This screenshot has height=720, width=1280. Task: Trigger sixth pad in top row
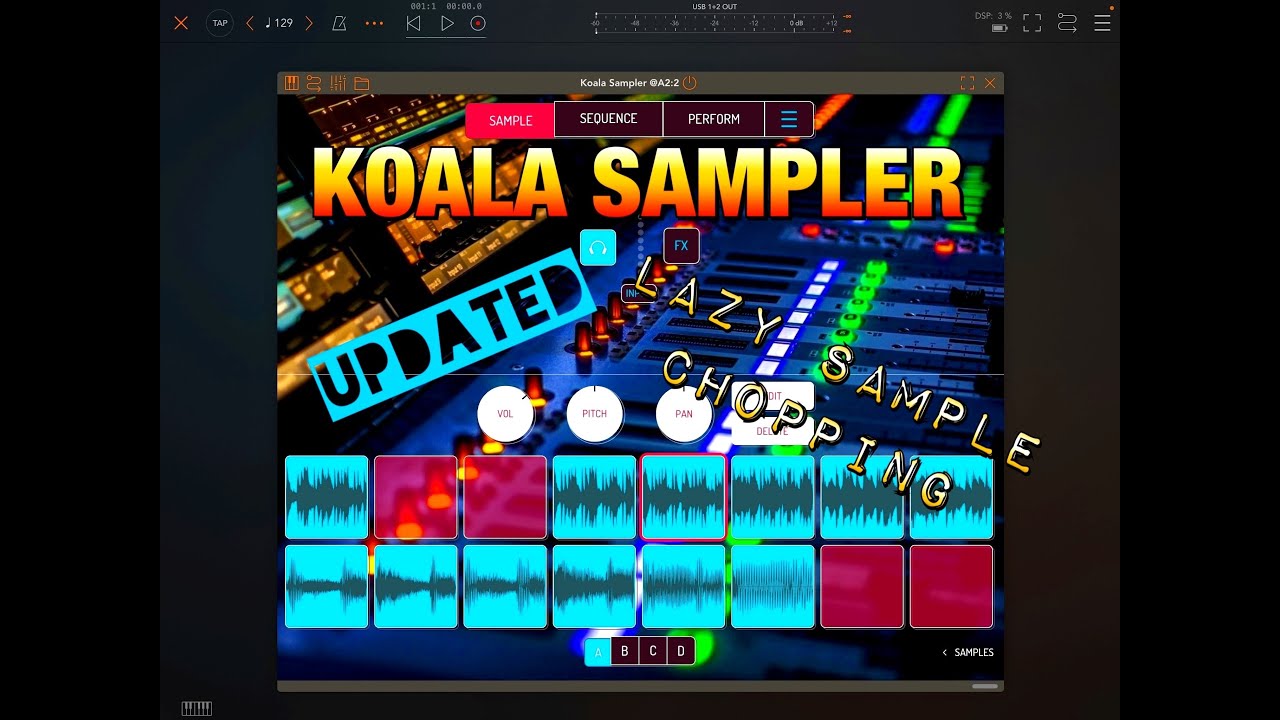773,498
